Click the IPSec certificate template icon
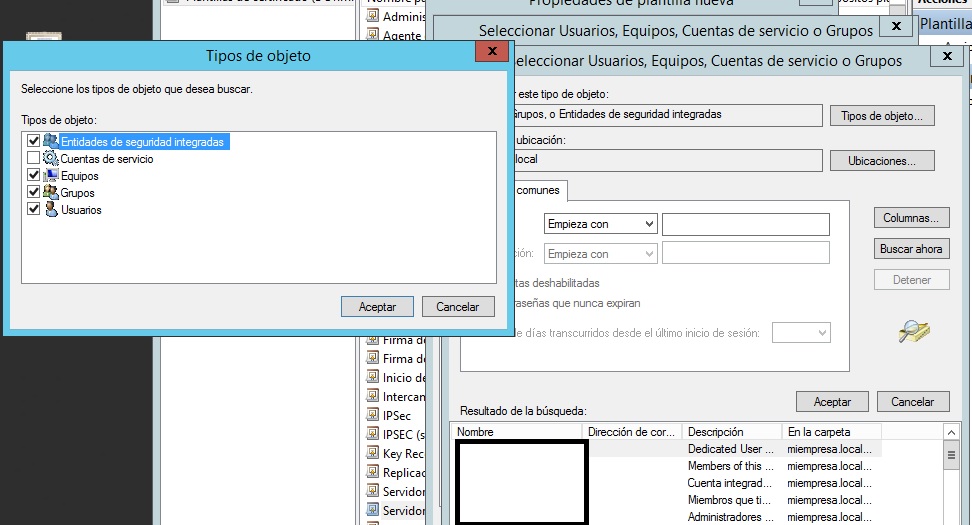972x525 pixels. (372, 416)
